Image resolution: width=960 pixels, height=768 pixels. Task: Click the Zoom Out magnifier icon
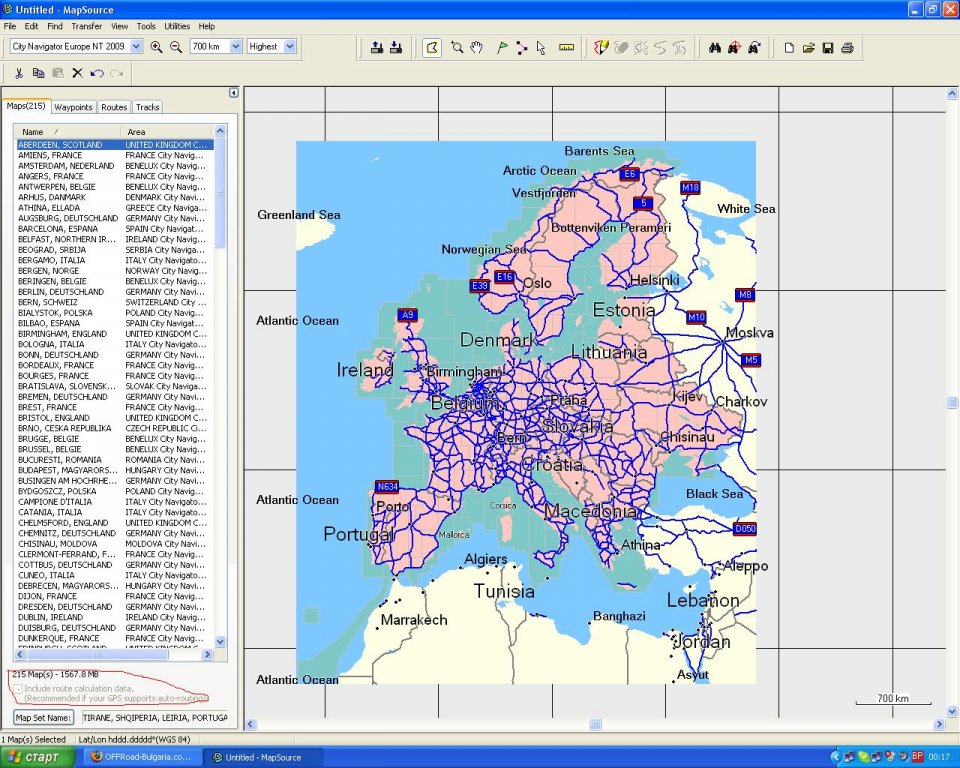point(176,47)
